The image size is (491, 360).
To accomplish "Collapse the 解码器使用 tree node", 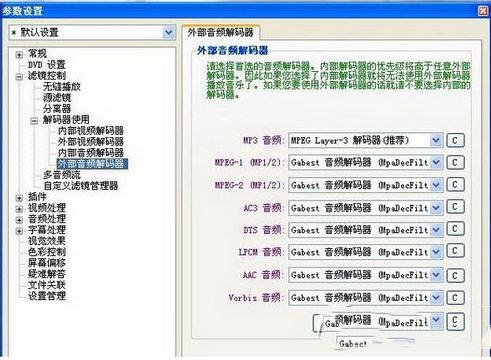I will coord(34,121).
